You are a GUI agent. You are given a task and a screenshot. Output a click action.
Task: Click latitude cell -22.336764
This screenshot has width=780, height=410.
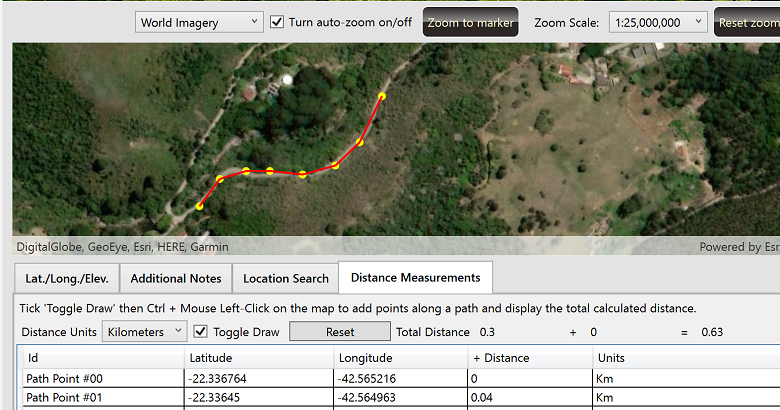(259, 379)
